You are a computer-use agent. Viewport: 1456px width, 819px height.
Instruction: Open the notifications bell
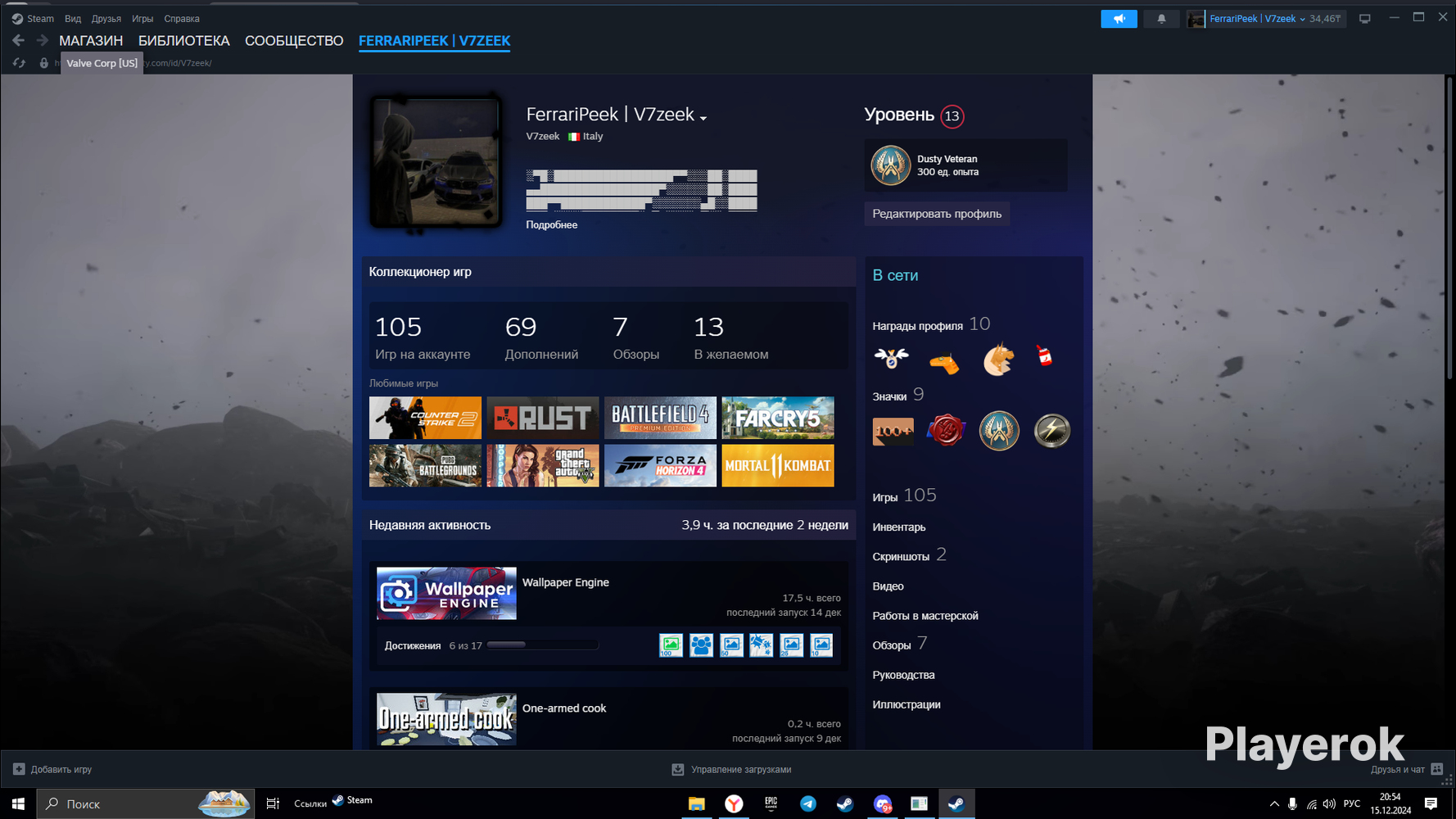pyautogui.click(x=1161, y=19)
